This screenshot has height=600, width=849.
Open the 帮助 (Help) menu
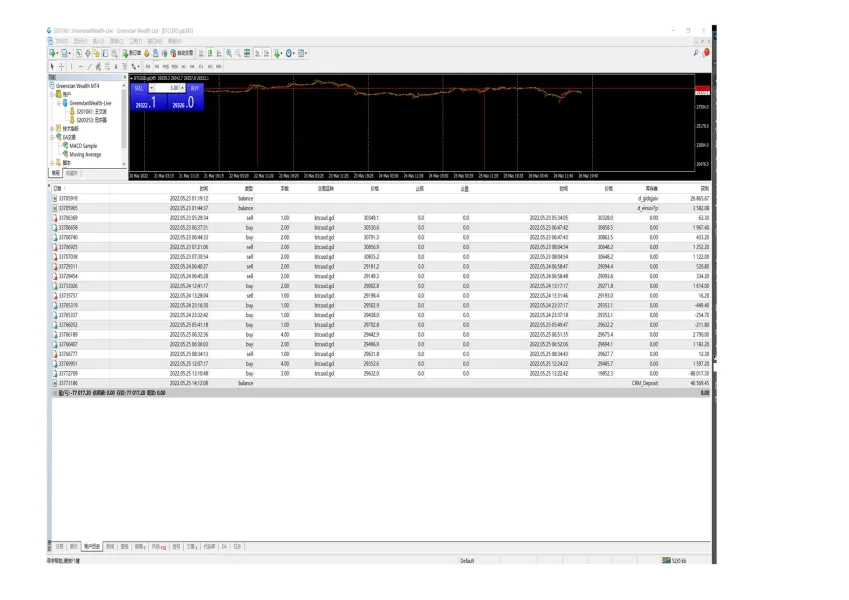point(175,41)
